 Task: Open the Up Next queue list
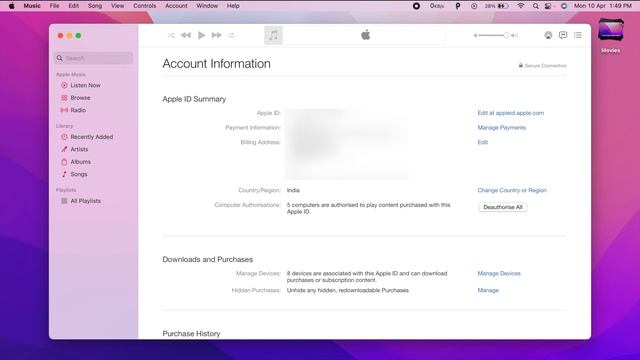point(578,36)
